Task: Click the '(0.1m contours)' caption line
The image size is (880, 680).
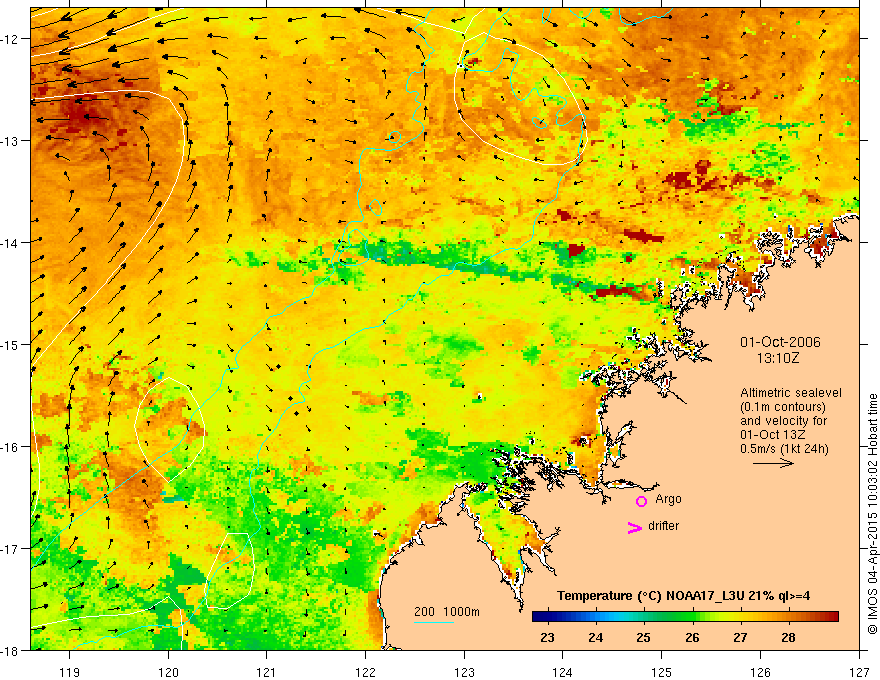Action: click(783, 407)
